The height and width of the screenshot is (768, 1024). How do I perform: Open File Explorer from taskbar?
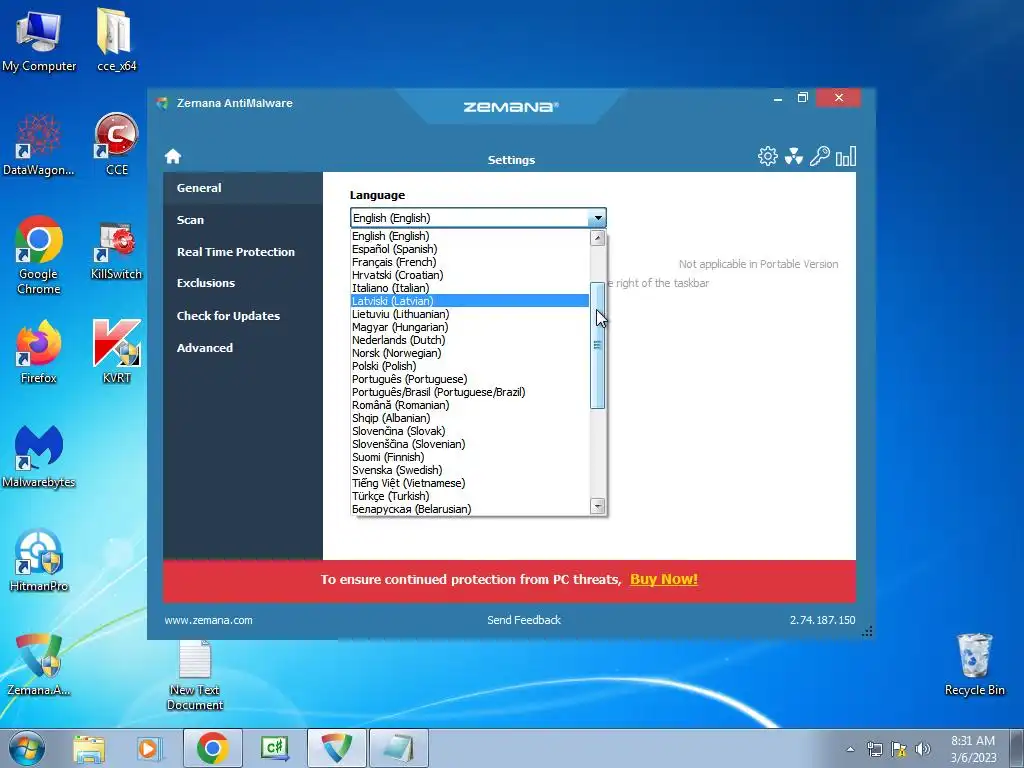coord(89,748)
